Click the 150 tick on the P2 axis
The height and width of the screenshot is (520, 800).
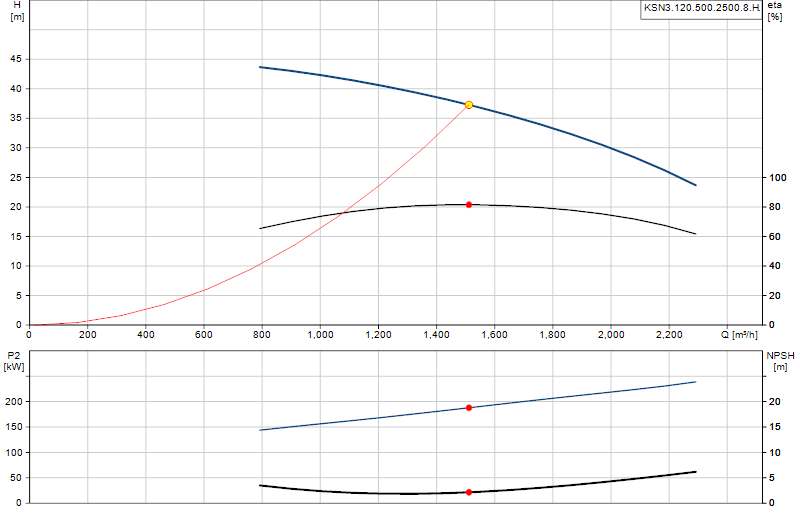coord(14,427)
